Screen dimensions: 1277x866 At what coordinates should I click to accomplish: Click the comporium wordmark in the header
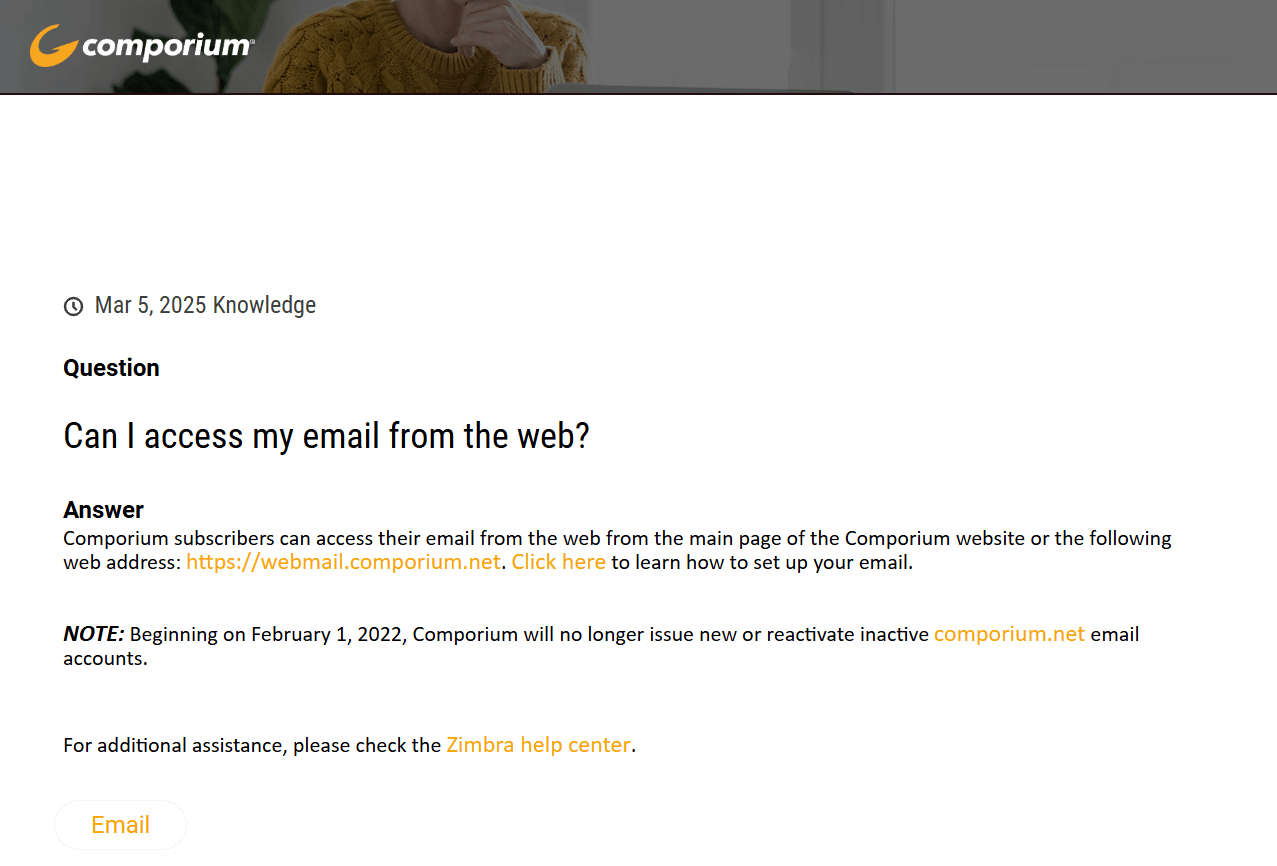point(165,44)
